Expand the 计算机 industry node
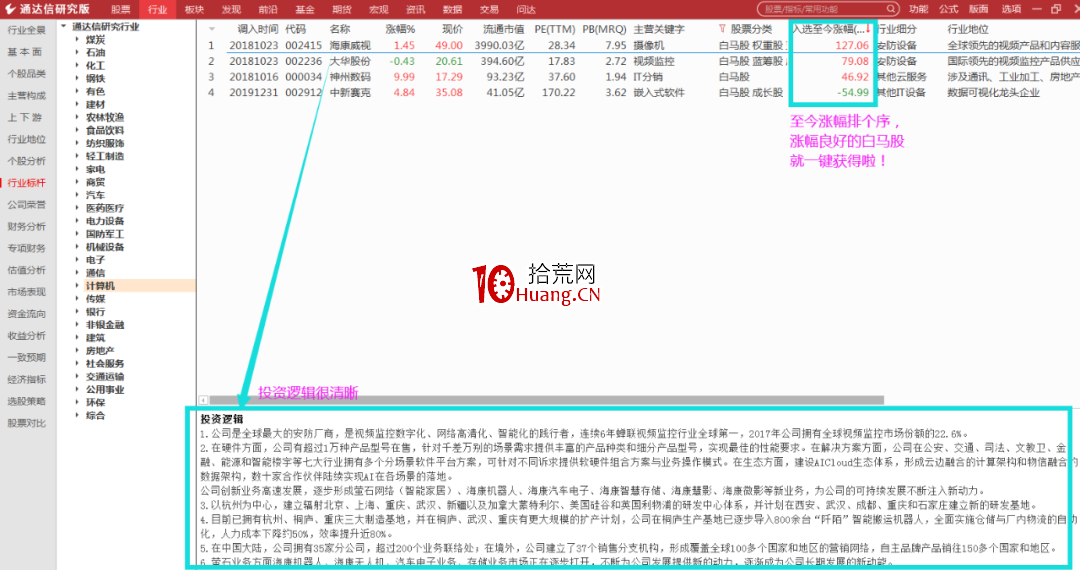Viewport: 1080px width, 570px height. 77,286
